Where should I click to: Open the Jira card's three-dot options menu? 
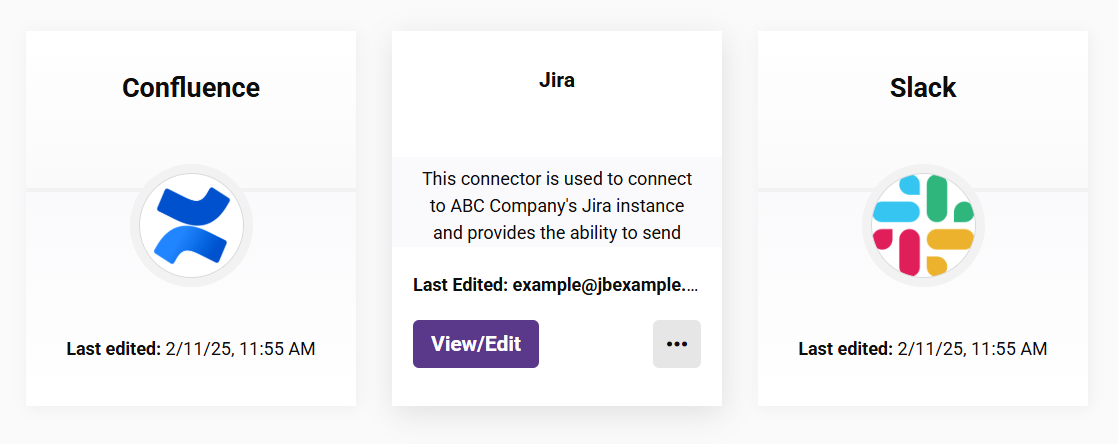(x=677, y=344)
